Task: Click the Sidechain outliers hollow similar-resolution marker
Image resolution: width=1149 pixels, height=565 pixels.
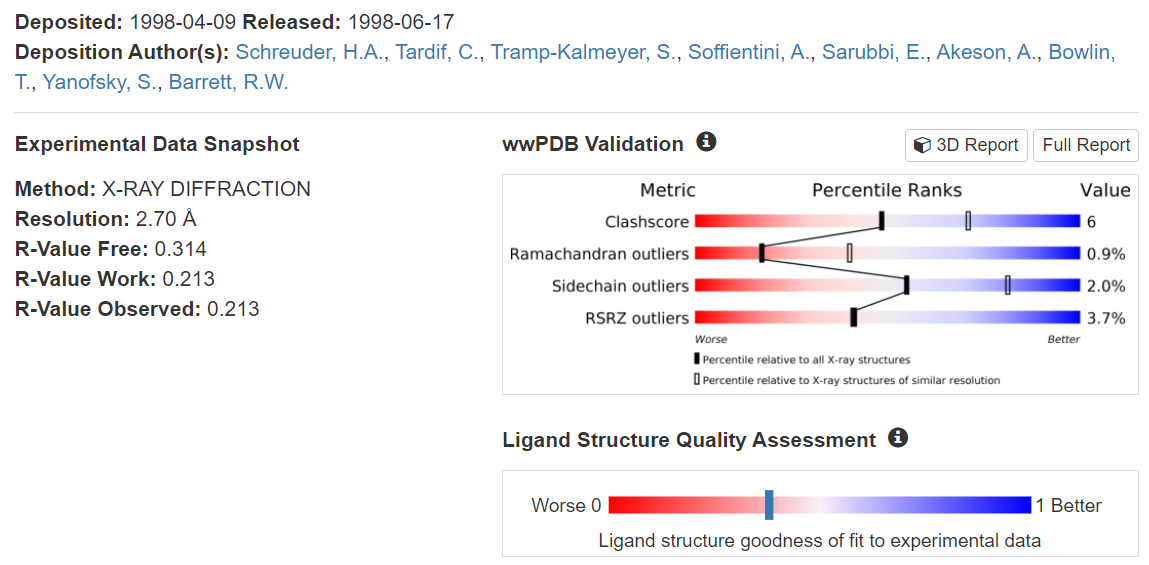Action: click(x=1007, y=285)
